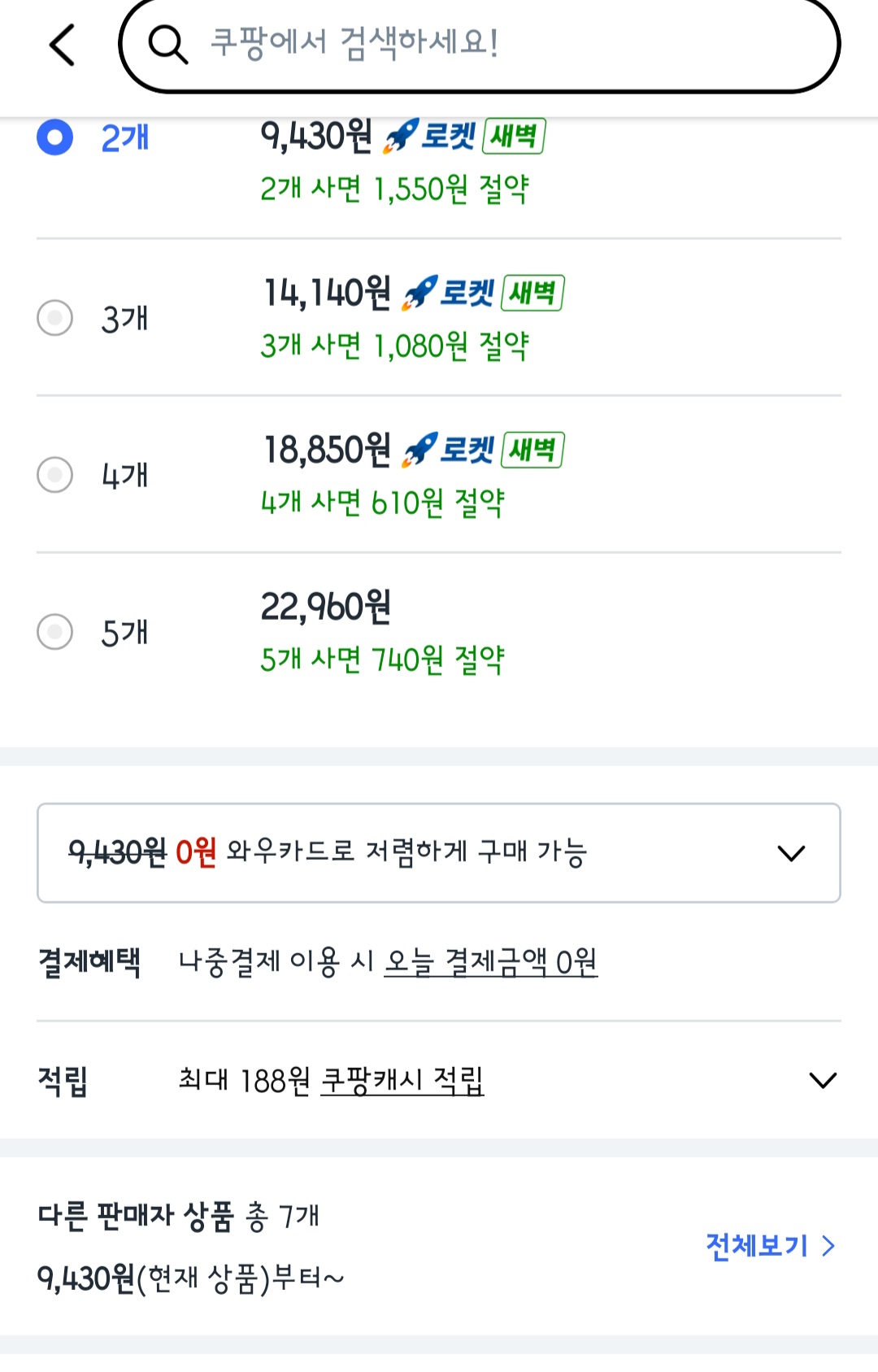Select the 5개 quantity radio button
The width and height of the screenshot is (878, 1372).
(x=55, y=632)
